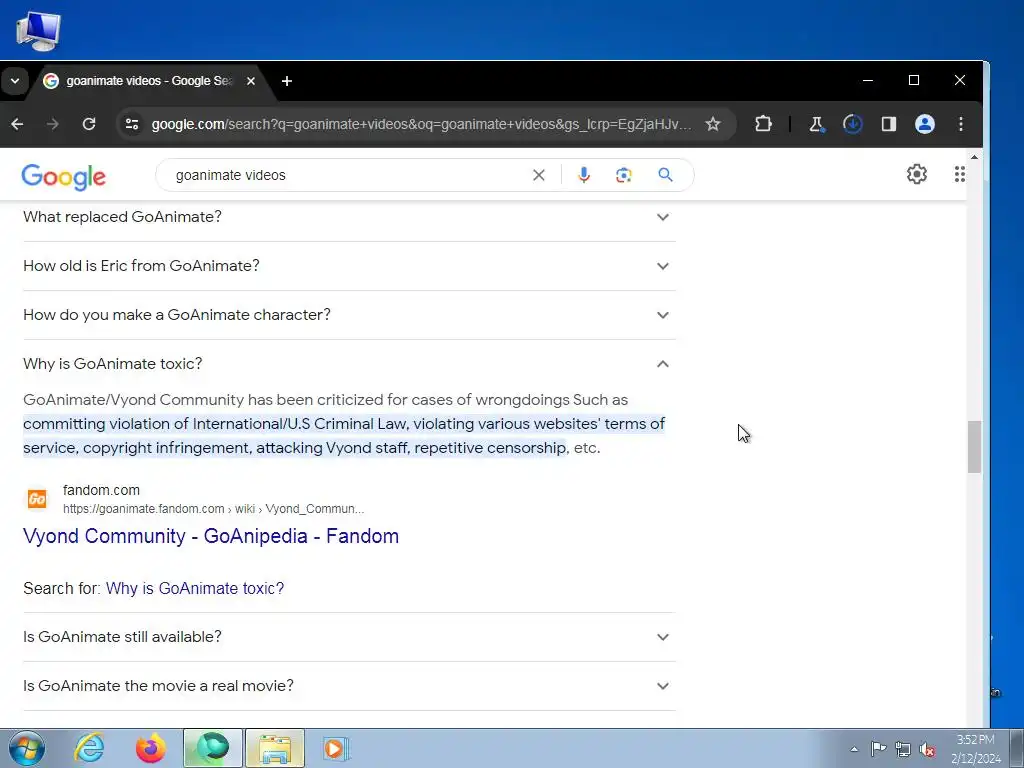Start voice search with microphone icon

pyautogui.click(x=584, y=175)
